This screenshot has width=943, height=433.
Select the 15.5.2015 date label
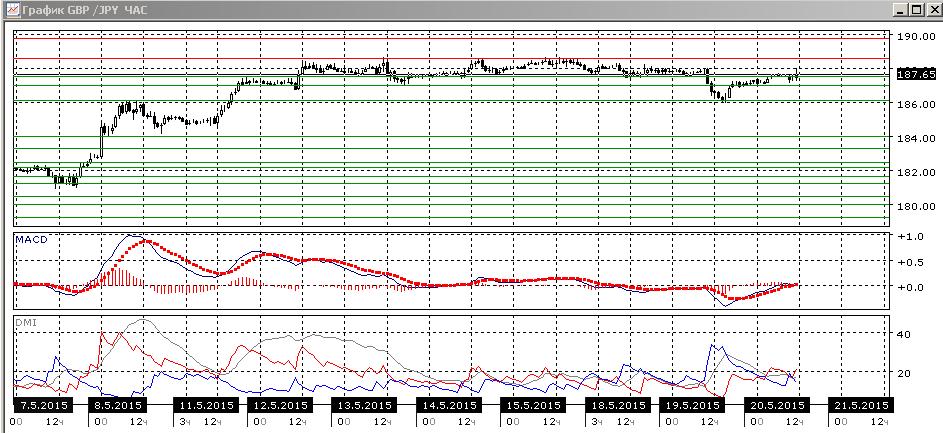[x=532, y=405]
